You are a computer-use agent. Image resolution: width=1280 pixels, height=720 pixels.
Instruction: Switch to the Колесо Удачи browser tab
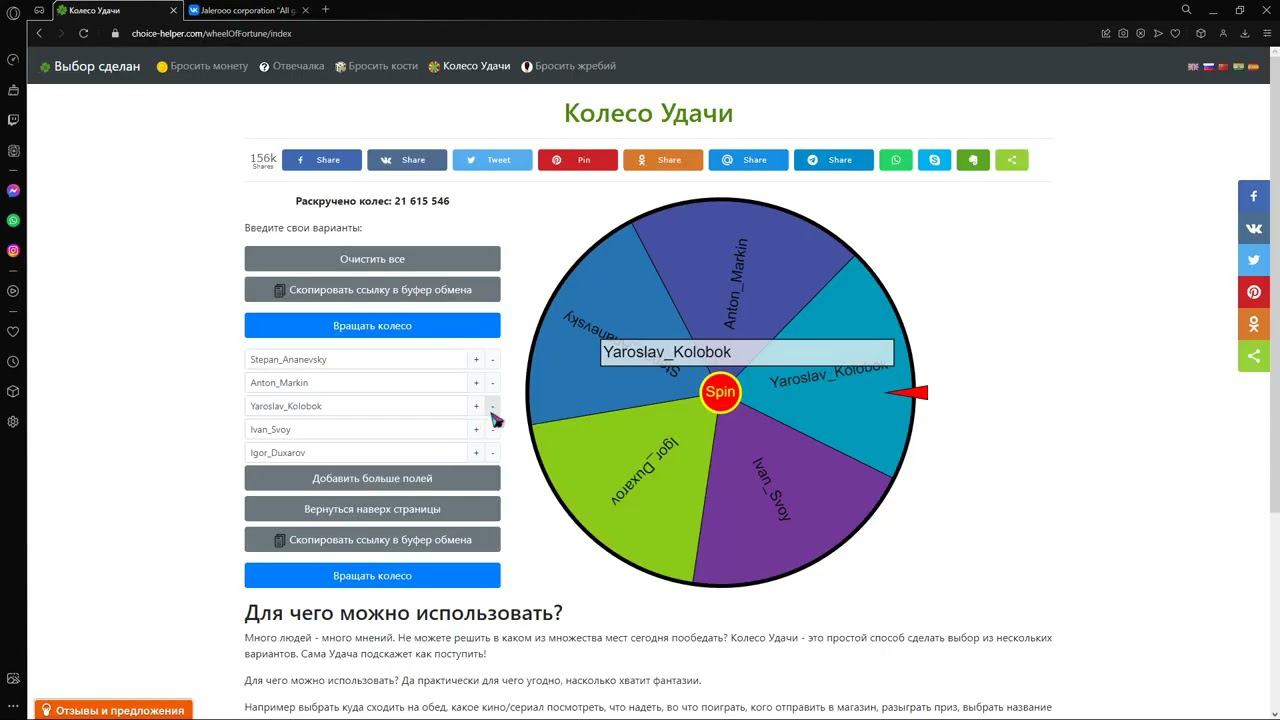coord(117,10)
